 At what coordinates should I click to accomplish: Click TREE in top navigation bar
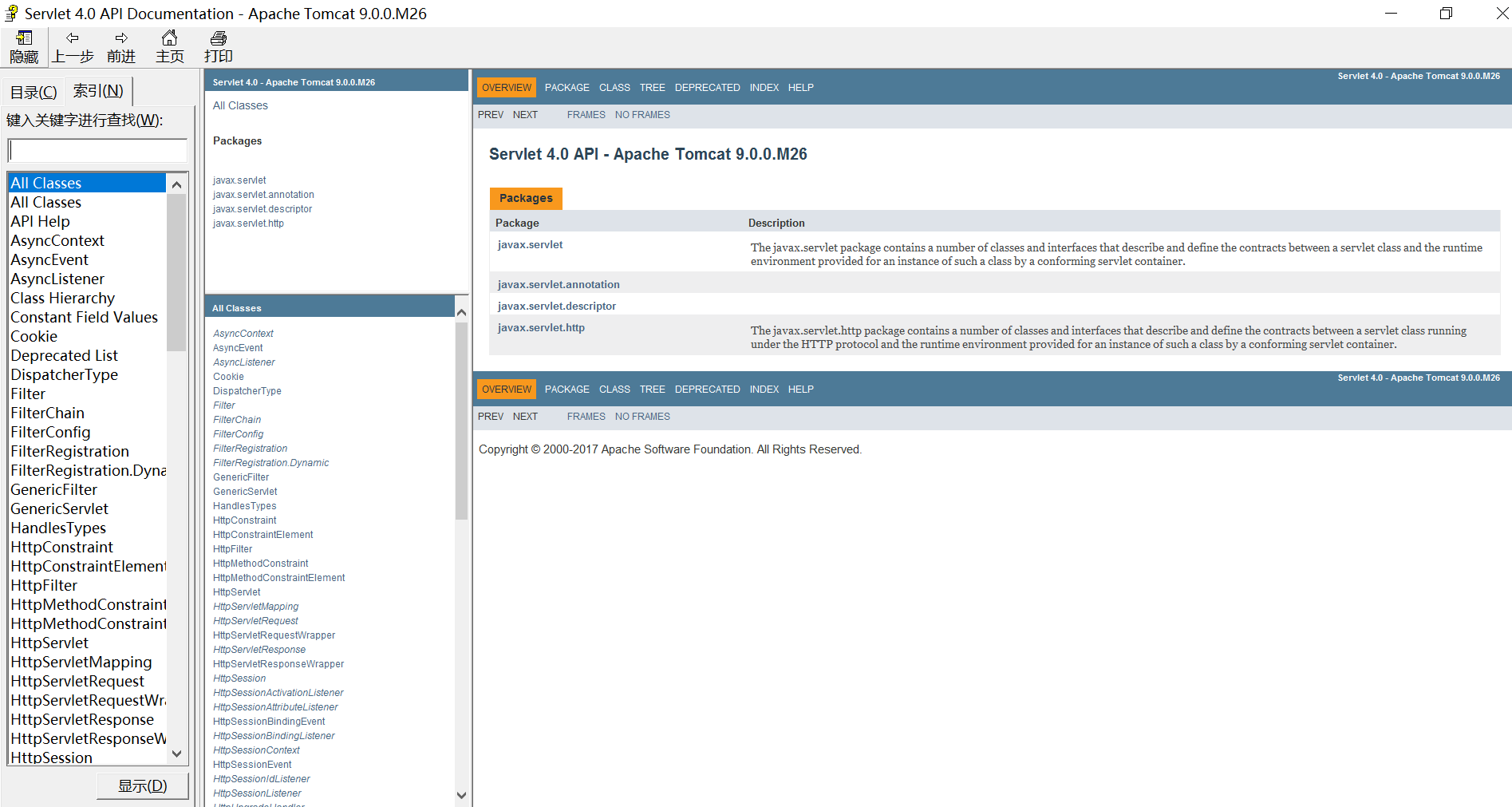[x=652, y=88]
